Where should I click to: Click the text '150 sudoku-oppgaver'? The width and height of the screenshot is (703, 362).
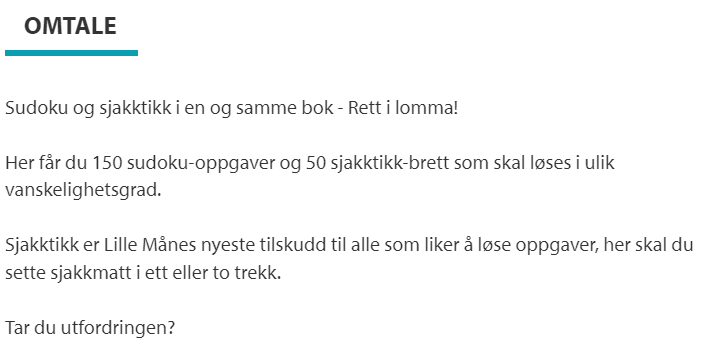[183, 163]
